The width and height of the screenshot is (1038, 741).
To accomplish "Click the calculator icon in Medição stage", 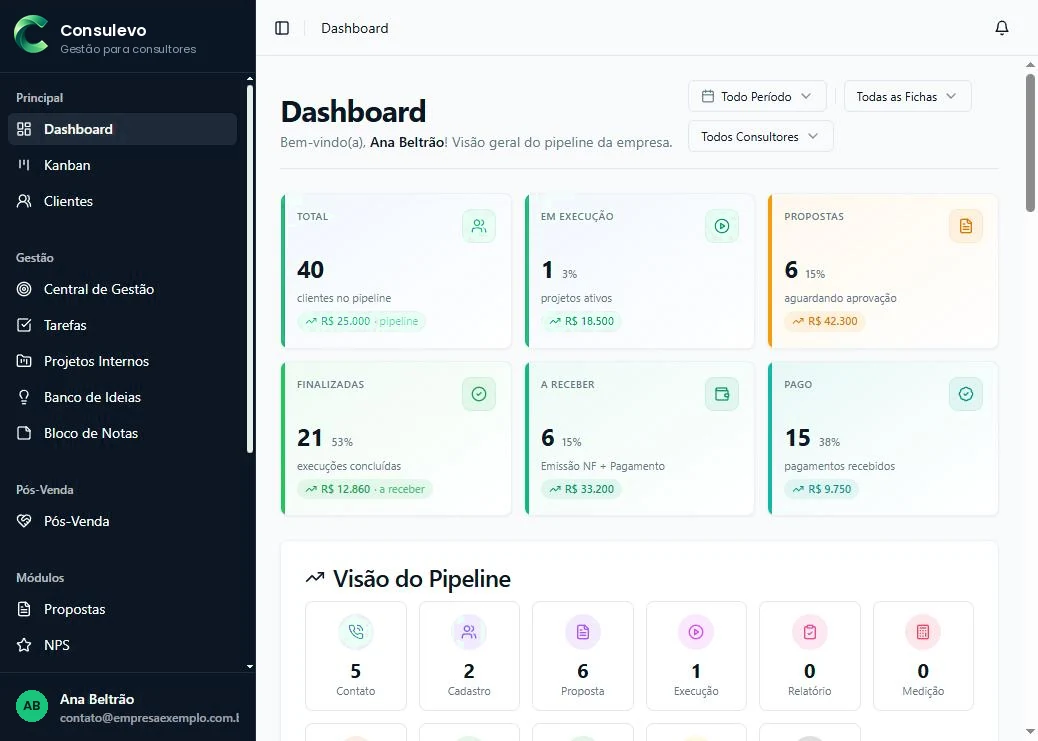I will pyautogui.click(x=923, y=632).
